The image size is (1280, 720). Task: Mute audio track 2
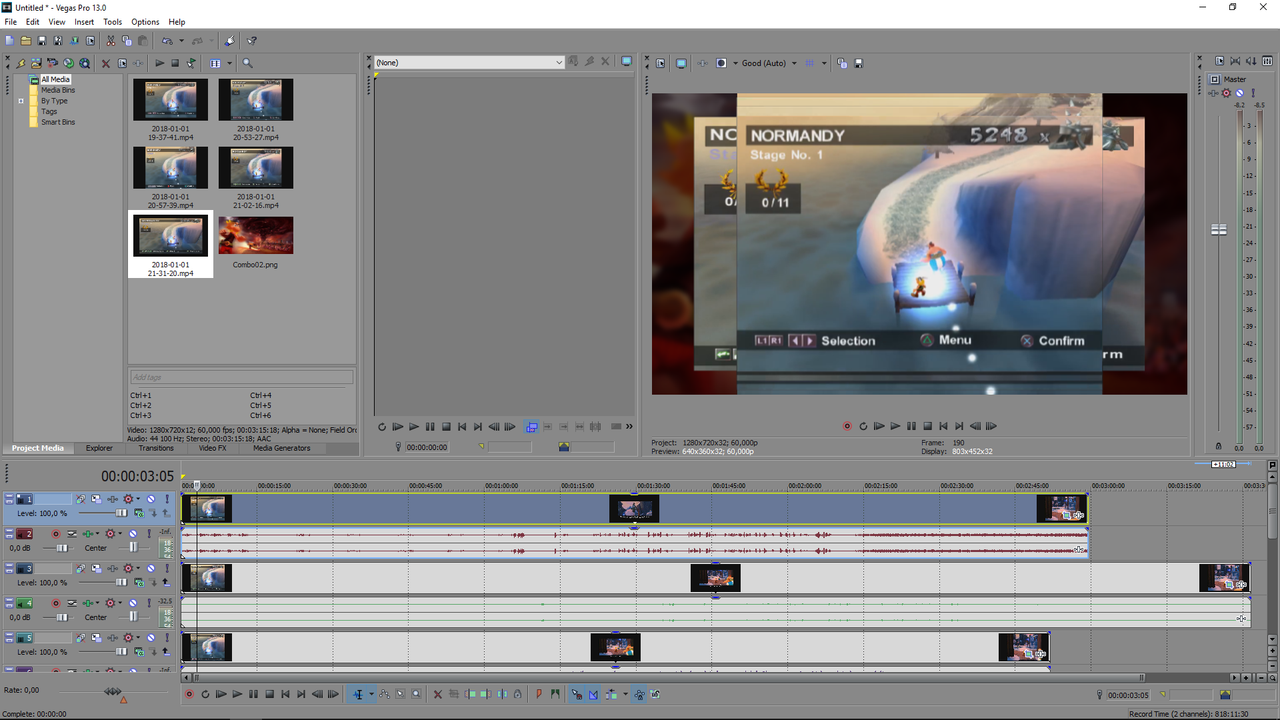[133, 534]
